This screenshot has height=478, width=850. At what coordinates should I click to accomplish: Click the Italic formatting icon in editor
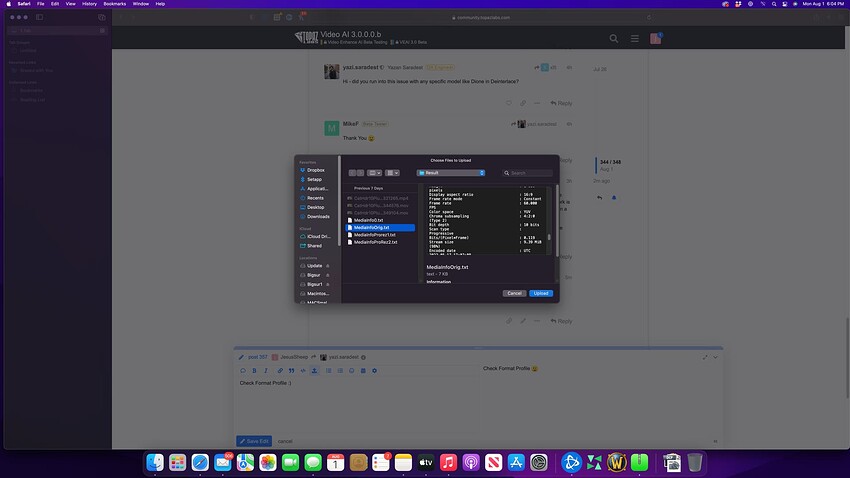pyautogui.click(x=266, y=371)
